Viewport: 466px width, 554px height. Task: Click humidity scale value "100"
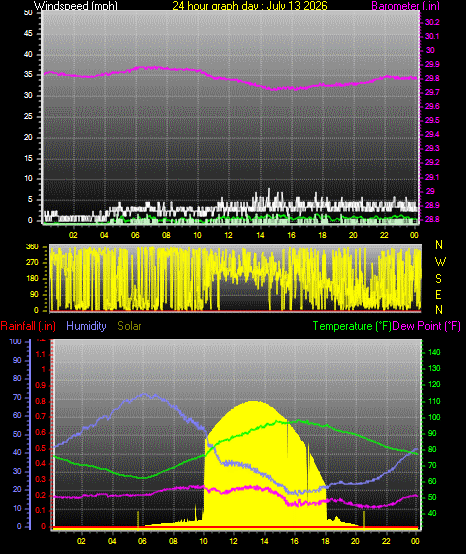coord(16,341)
